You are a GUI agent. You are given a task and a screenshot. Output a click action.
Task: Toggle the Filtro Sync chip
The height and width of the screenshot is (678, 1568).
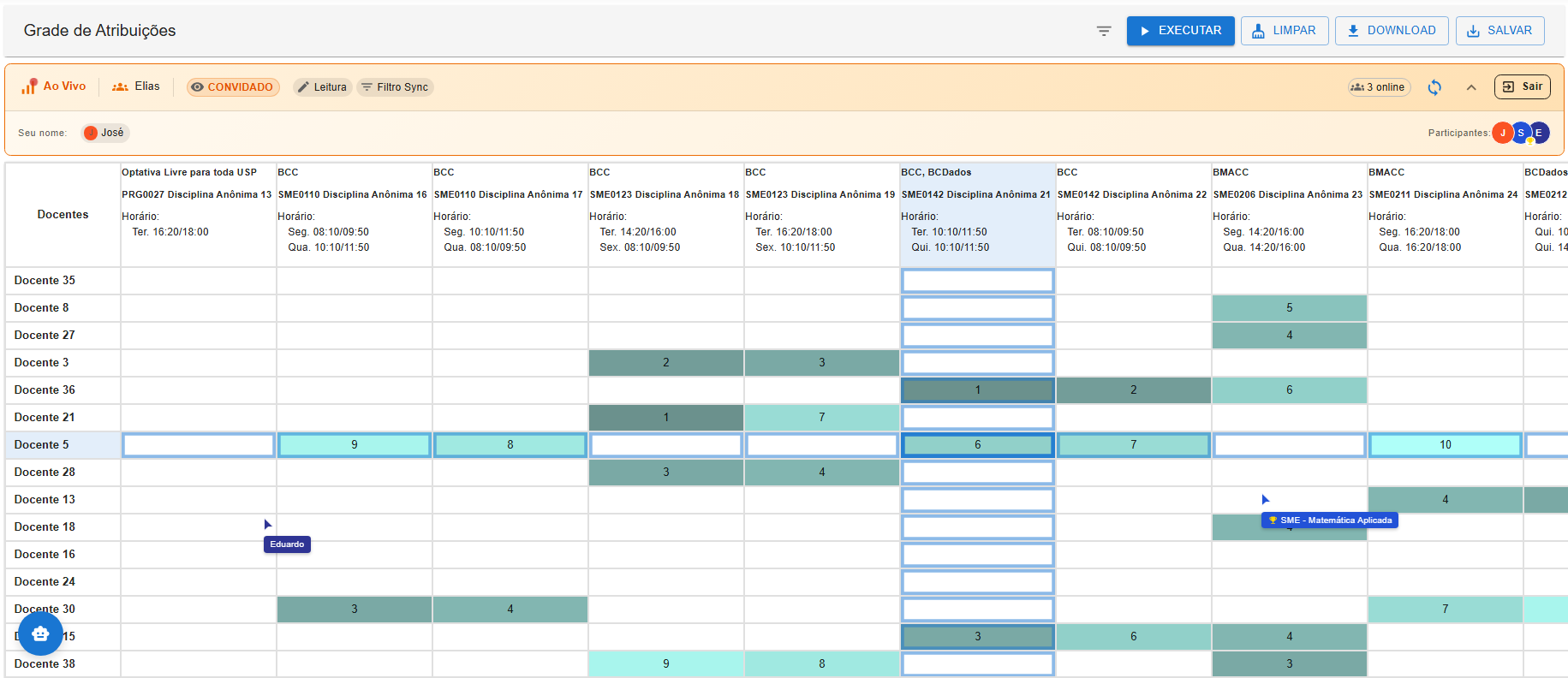pyautogui.click(x=395, y=87)
